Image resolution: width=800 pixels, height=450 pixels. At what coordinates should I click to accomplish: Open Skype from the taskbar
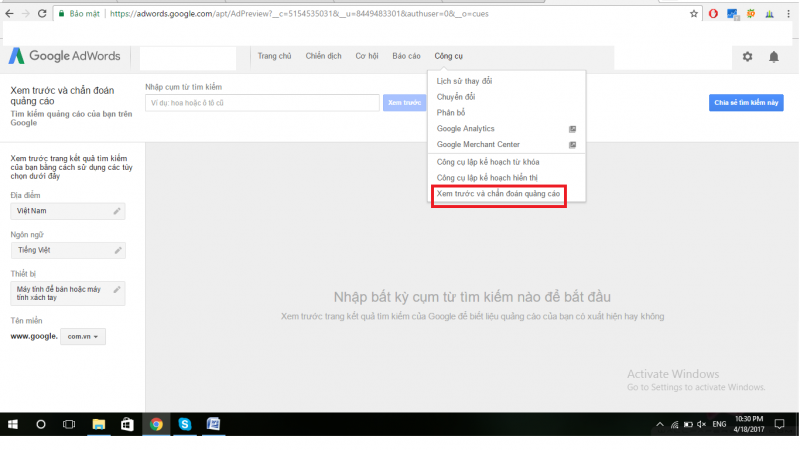185,424
